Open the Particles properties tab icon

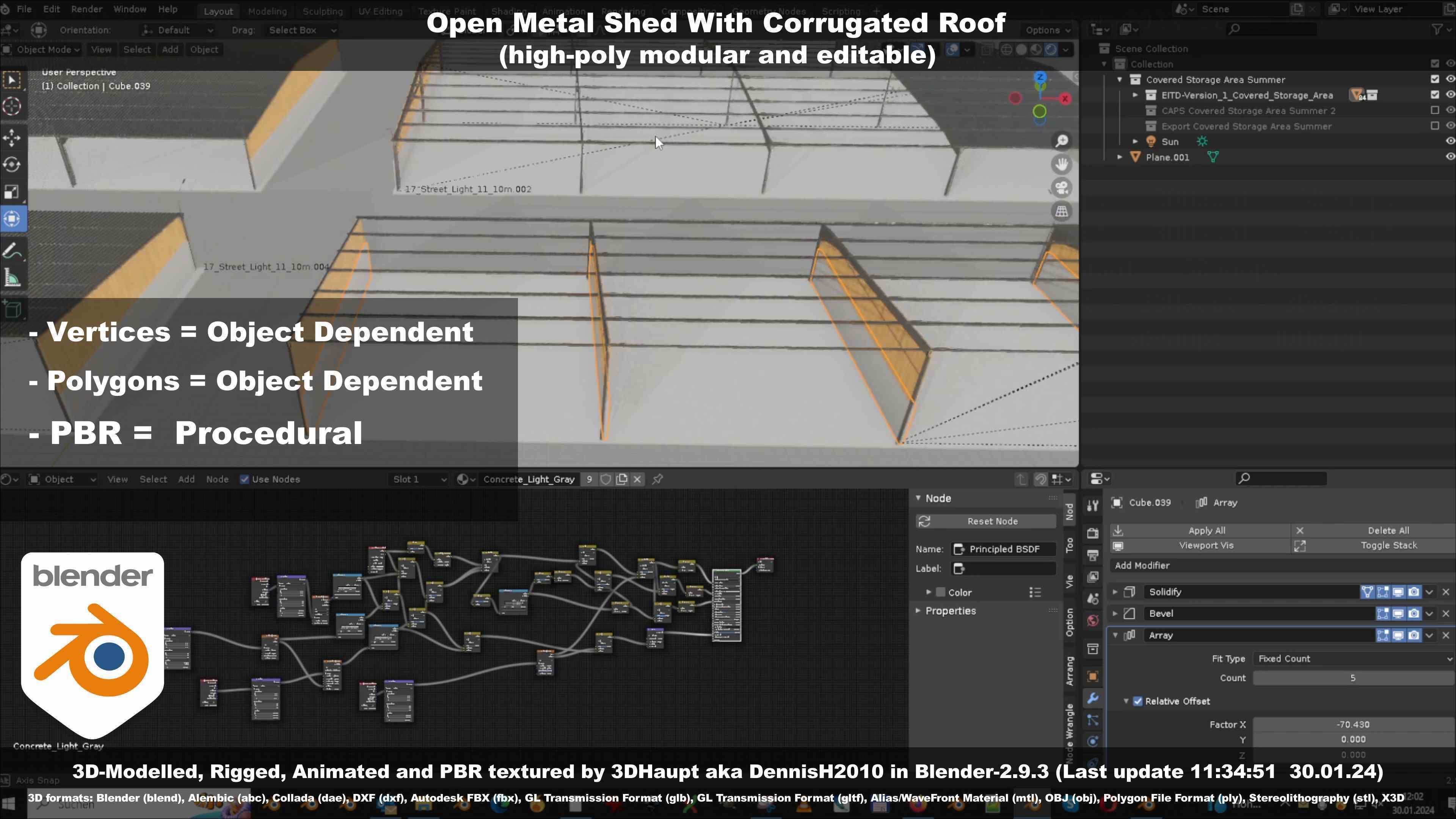click(x=1092, y=721)
